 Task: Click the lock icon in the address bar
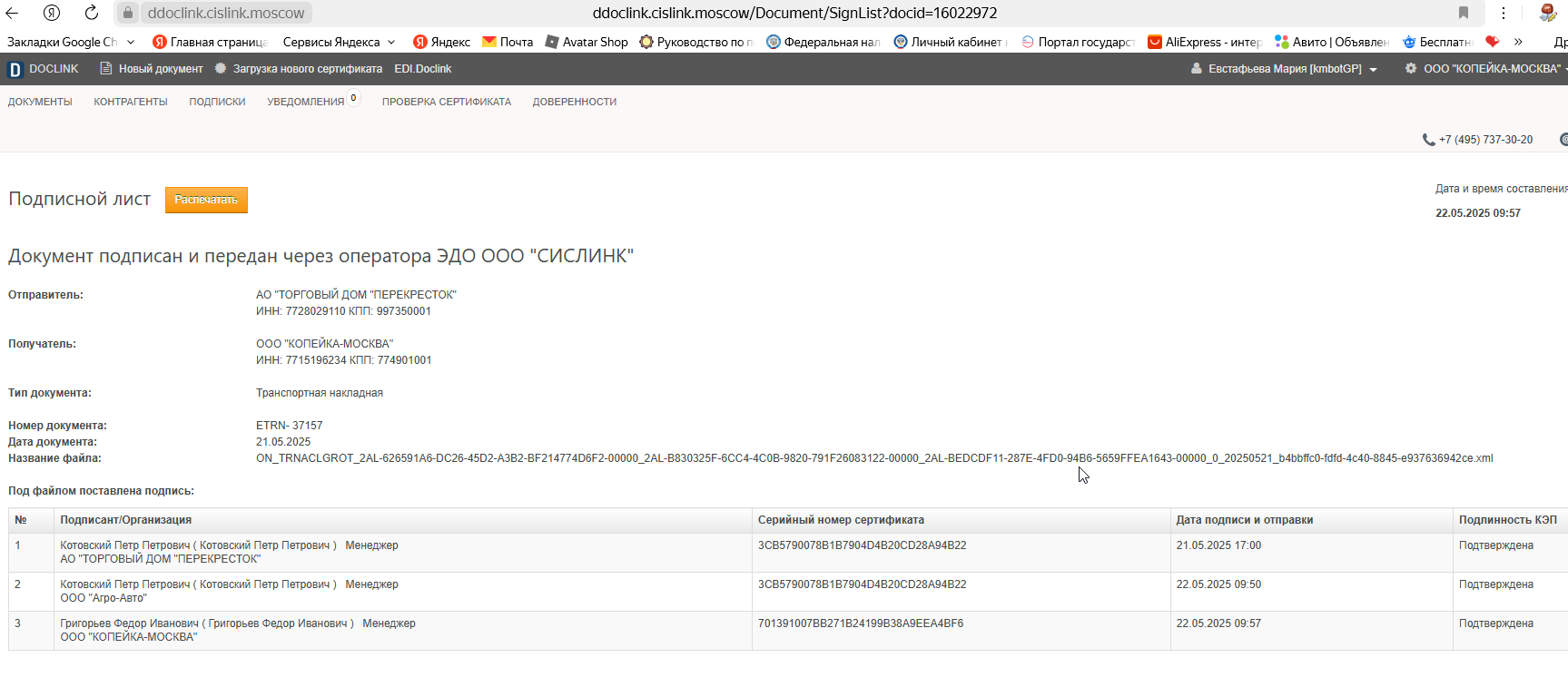[128, 13]
